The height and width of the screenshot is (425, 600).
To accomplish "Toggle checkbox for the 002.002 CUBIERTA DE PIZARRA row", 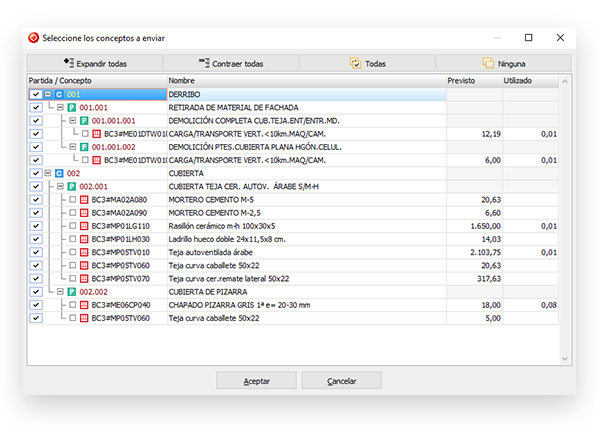I will point(36,292).
